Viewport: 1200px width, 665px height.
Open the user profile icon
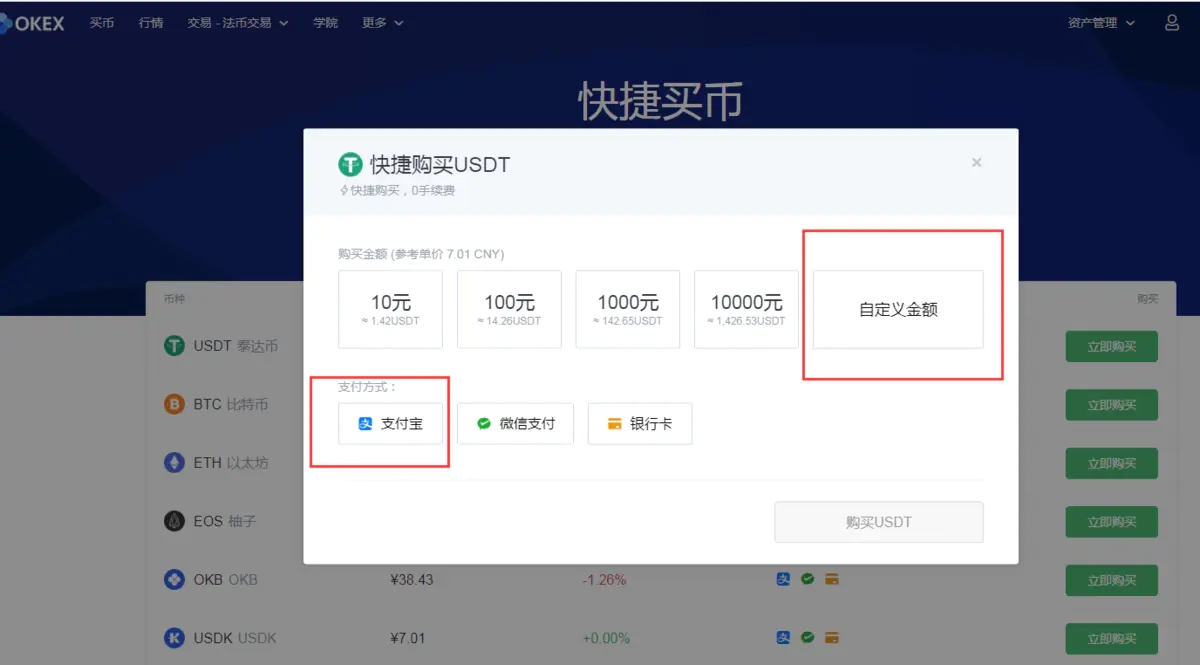(1172, 22)
